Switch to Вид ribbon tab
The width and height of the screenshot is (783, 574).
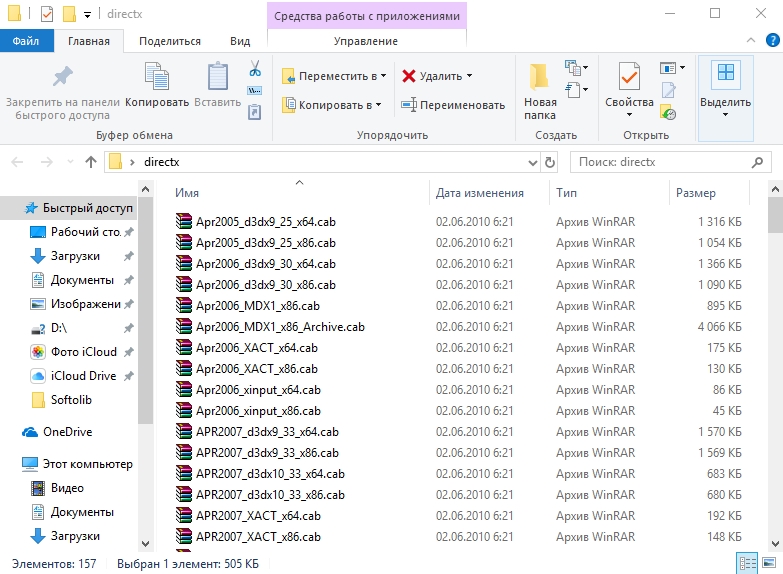240,41
